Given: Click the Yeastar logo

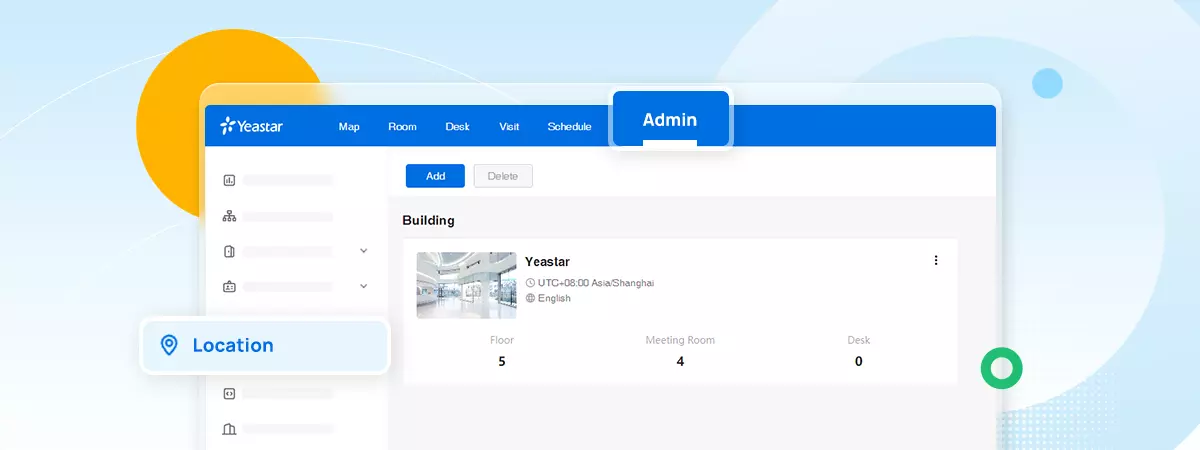Looking at the screenshot, I should (252, 126).
